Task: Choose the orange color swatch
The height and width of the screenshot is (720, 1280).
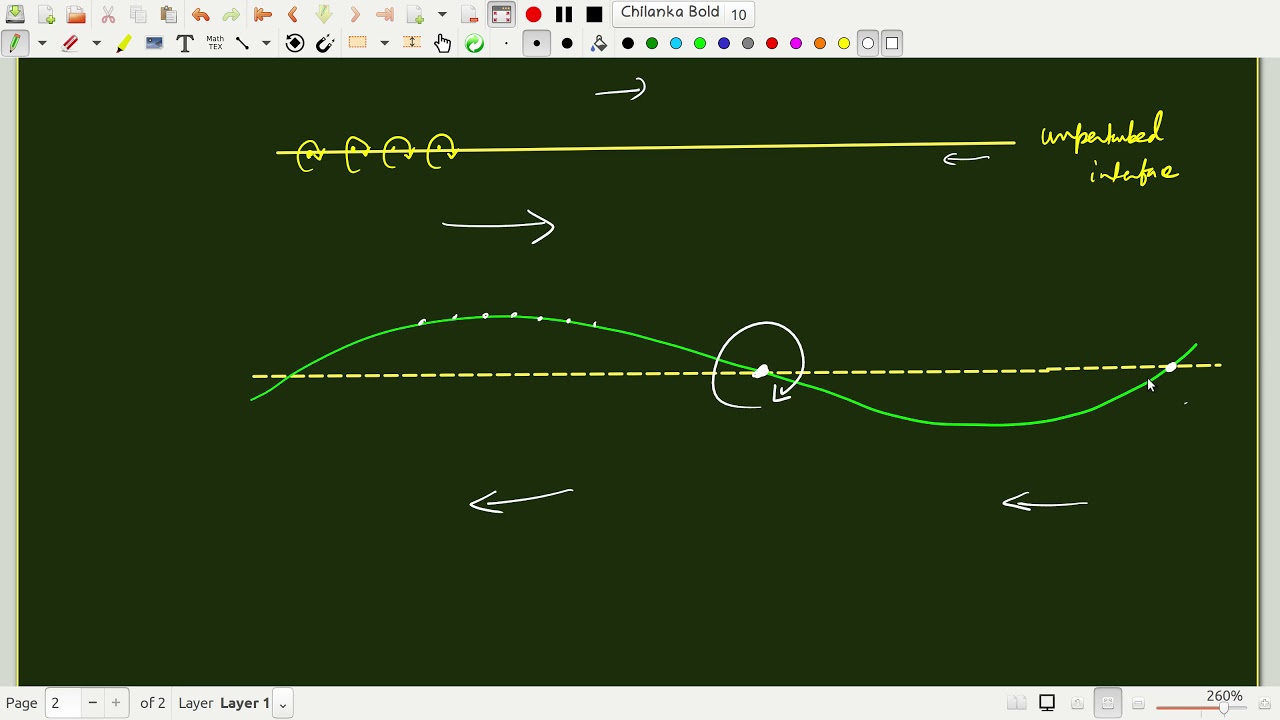Action: click(820, 43)
